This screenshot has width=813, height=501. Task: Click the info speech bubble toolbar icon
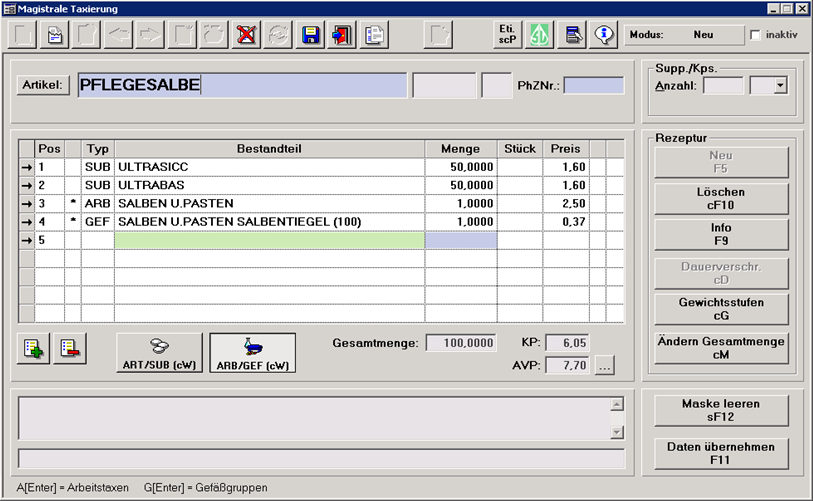[604, 35]
